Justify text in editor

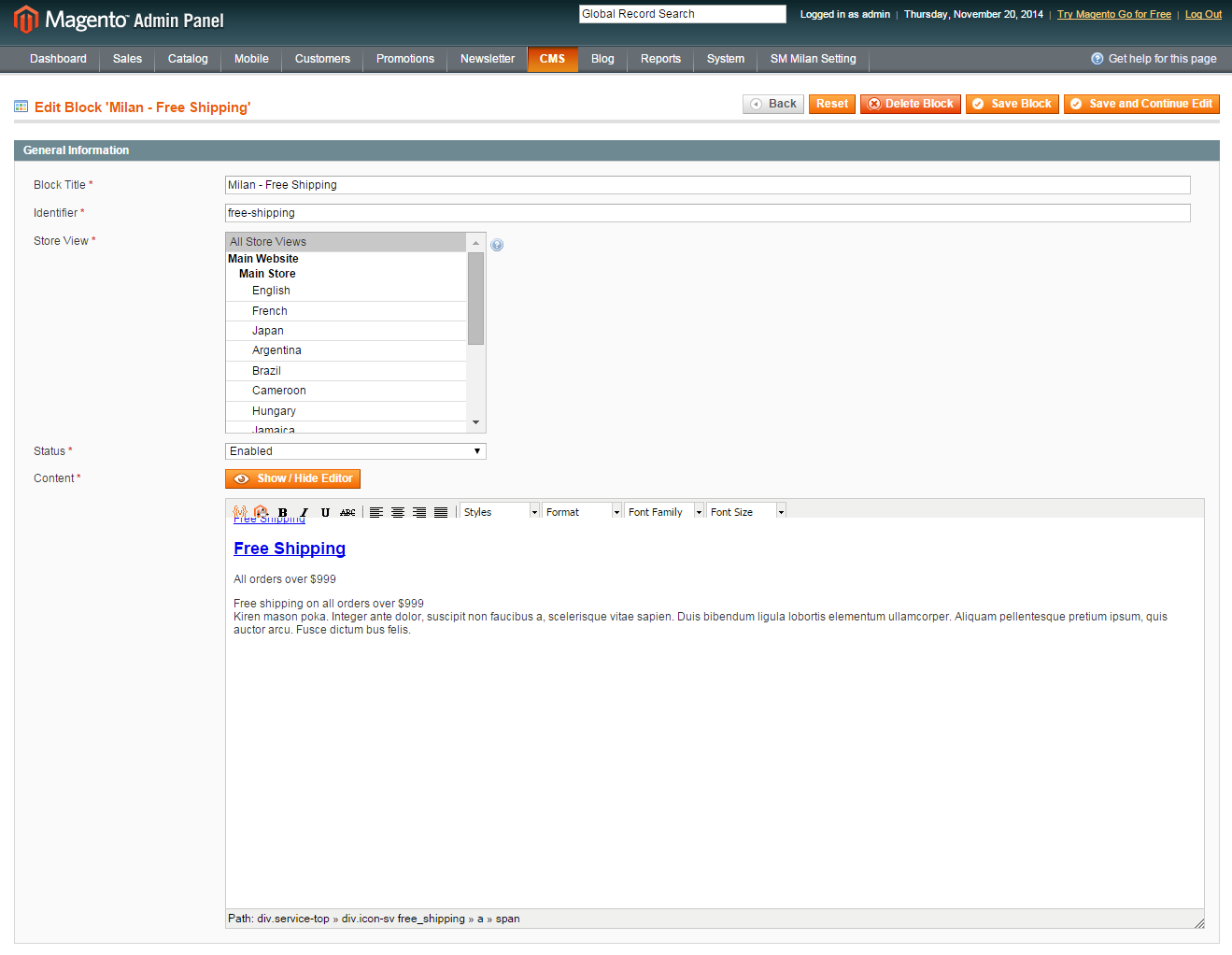(441, 512)
